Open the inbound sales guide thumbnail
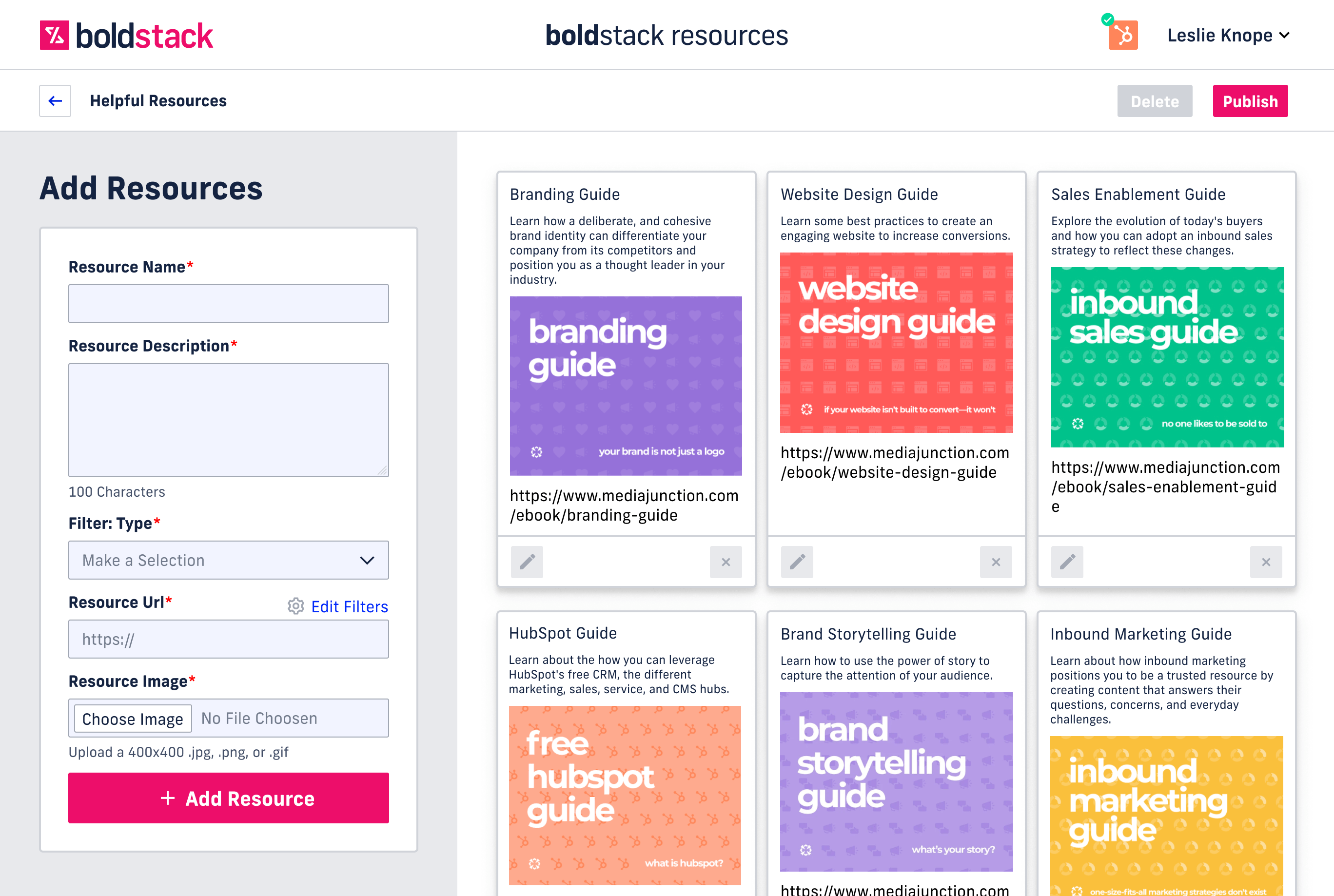The image size is (1334, 896). pos(1167,357)
